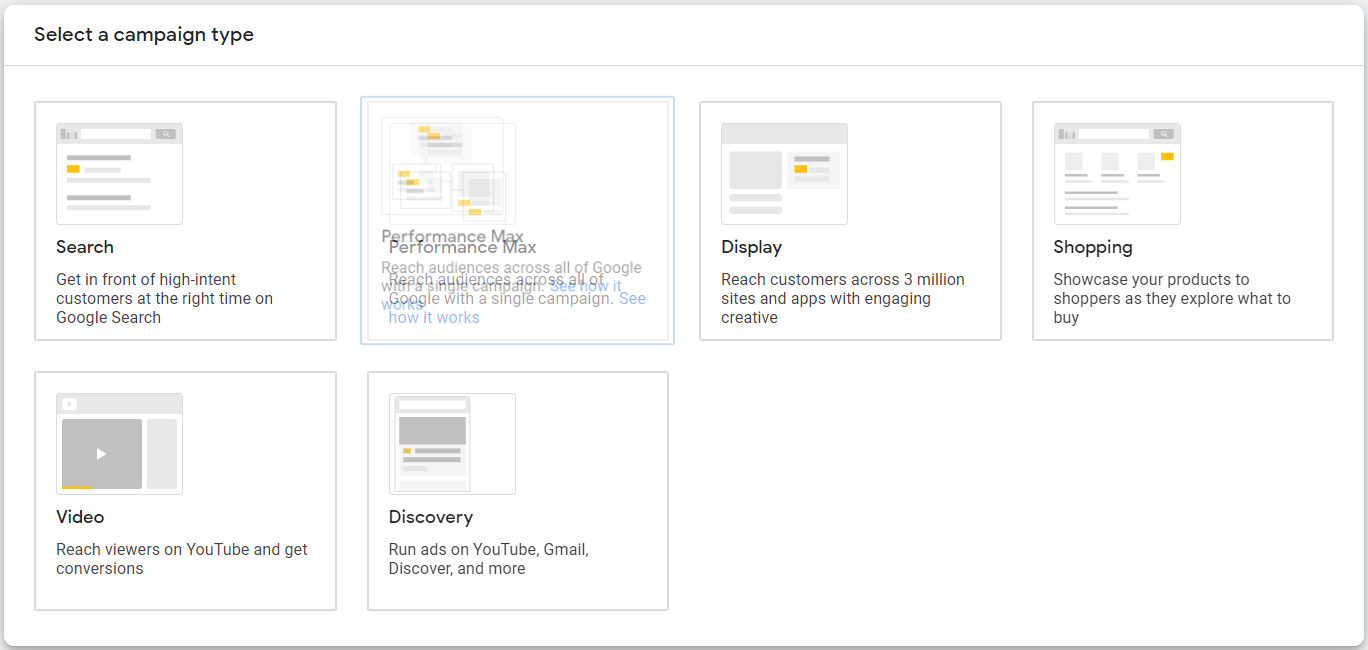
Task: Click the Shopping card title
Action: pos(1093,247)
